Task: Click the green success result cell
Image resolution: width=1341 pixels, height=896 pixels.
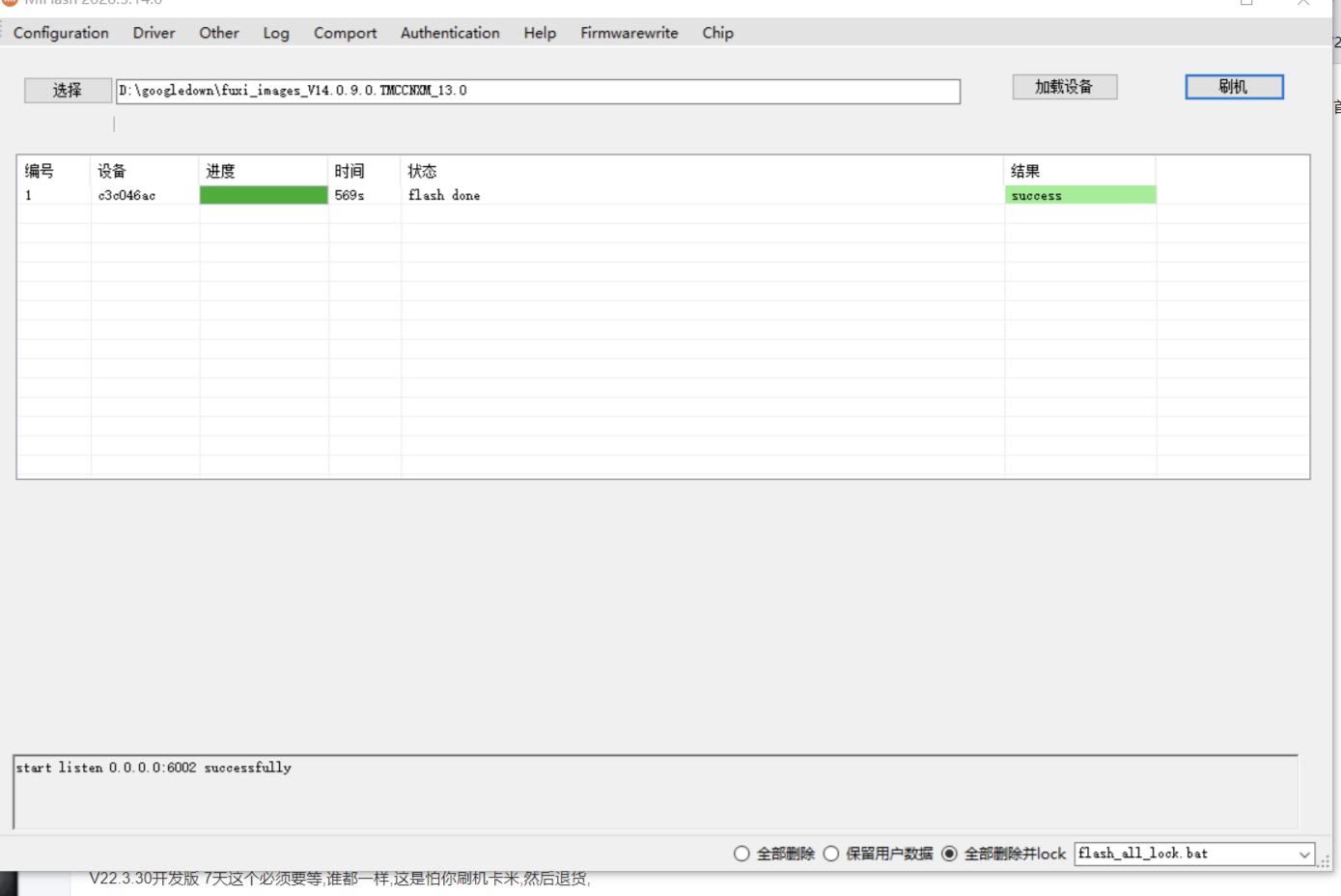Action: point(1080,195)
